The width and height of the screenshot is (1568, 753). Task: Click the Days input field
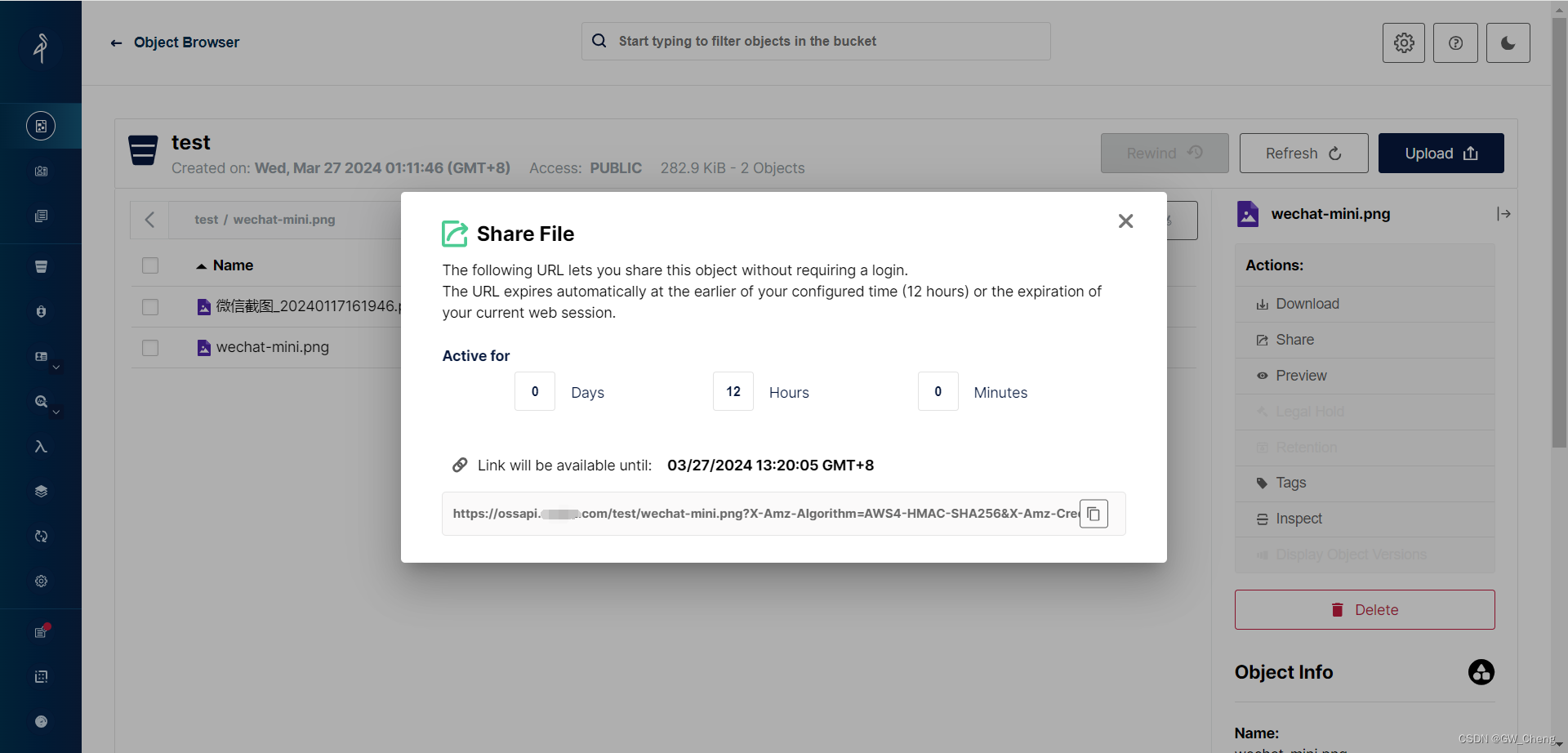click(535, 391)
